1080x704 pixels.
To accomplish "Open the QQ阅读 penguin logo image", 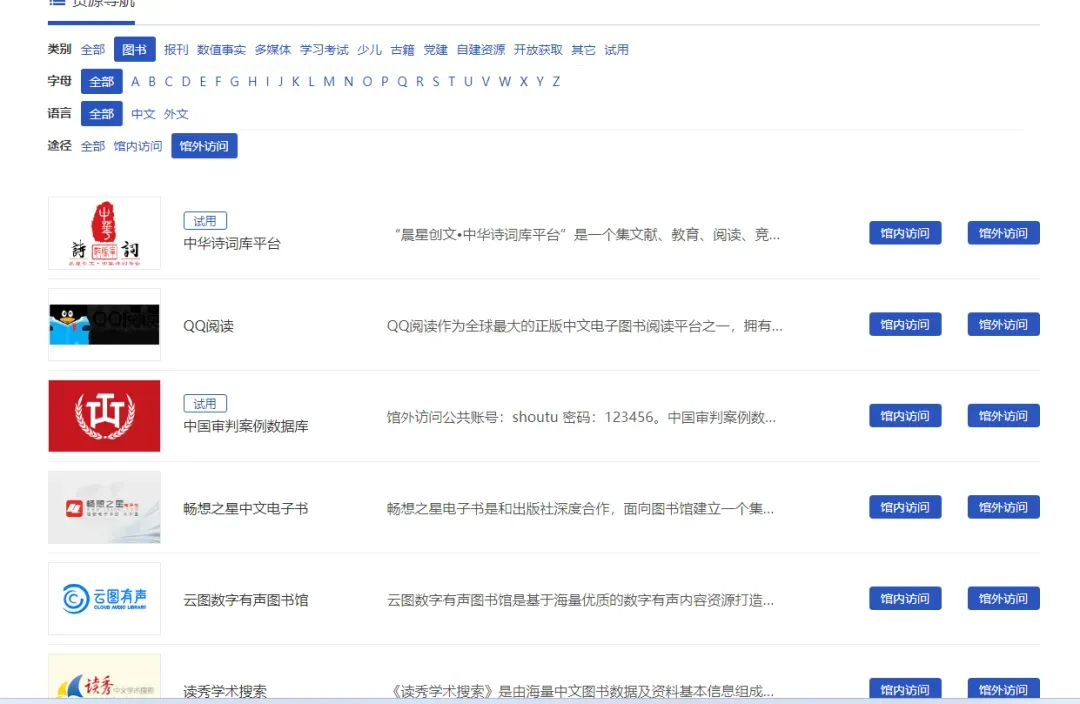I will 104,325.
